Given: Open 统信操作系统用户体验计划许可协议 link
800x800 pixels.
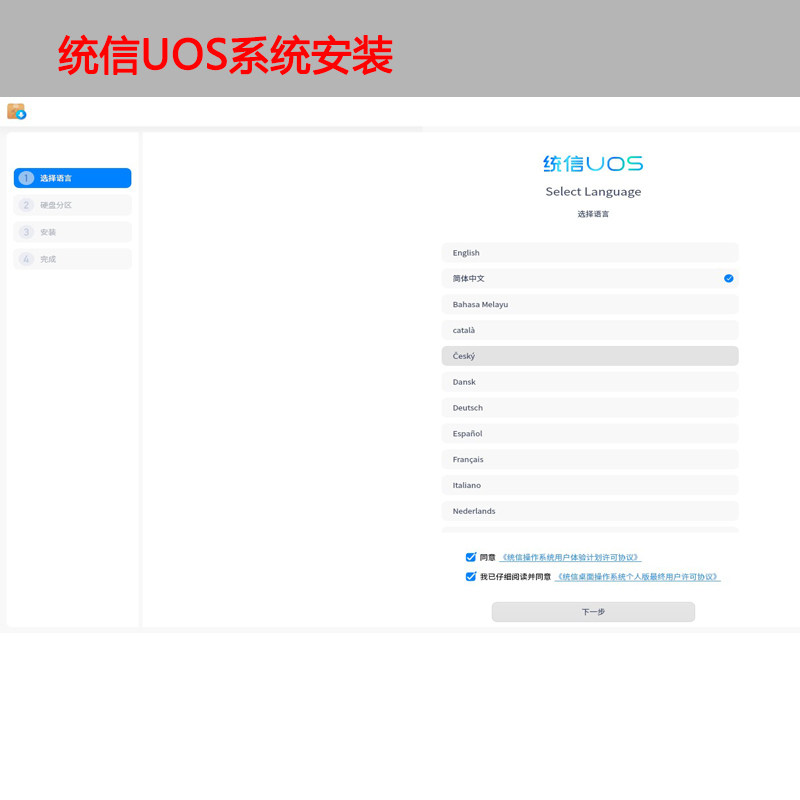Looking at the screenshot, I should click(x=570, y=557).
